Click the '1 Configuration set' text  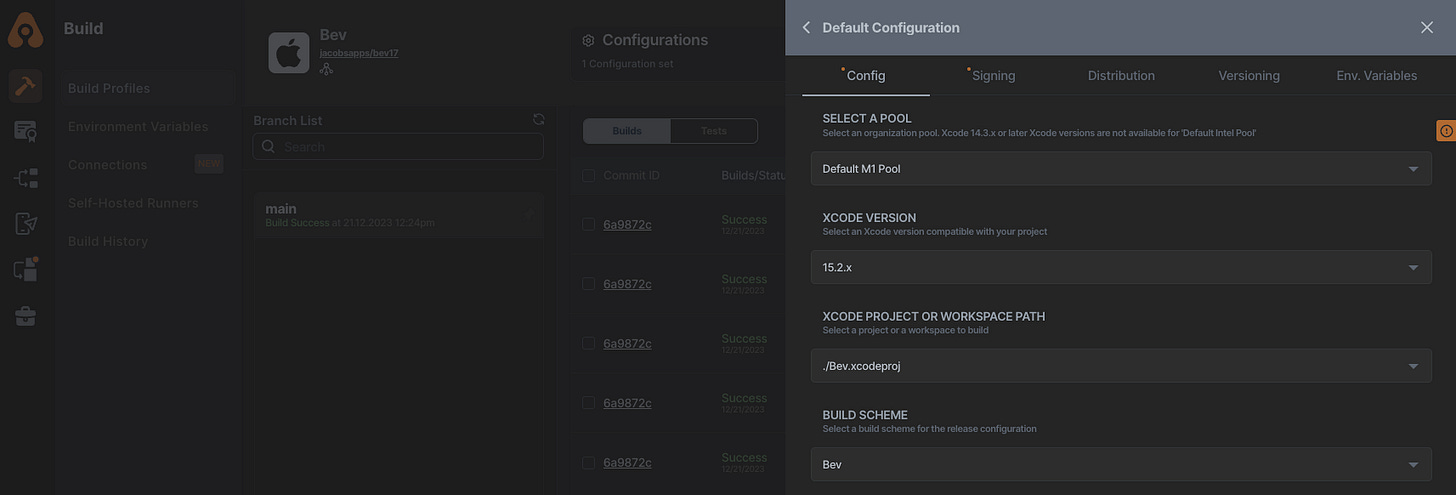point(627,64)
